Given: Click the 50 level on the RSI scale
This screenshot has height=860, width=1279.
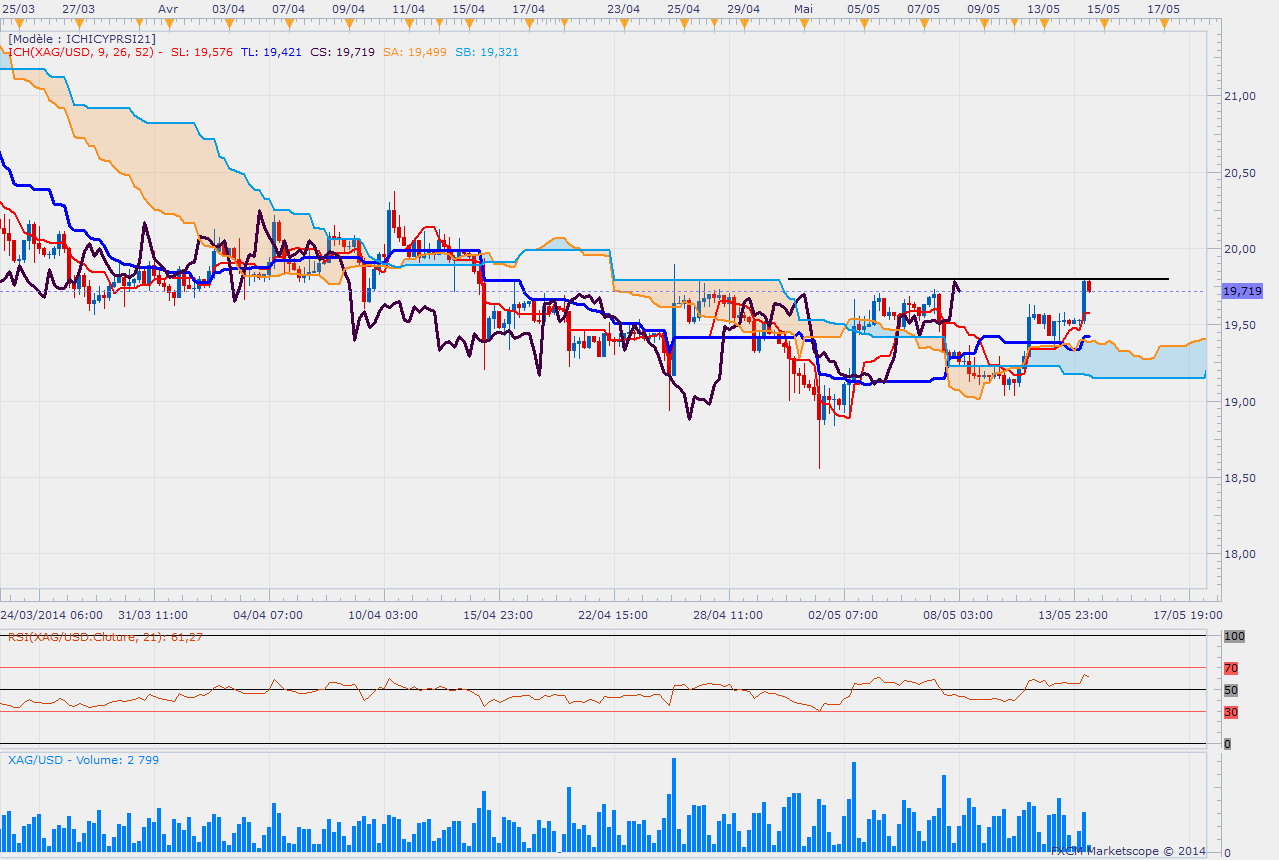Looking at the screenshot, I should [1231, 690].
